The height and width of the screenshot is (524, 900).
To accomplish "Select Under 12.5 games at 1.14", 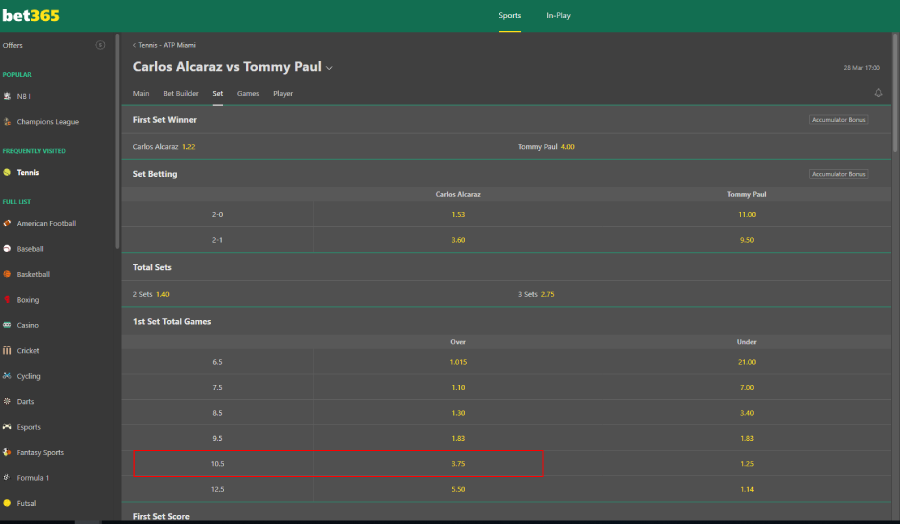I will click(x=747, y=489).
